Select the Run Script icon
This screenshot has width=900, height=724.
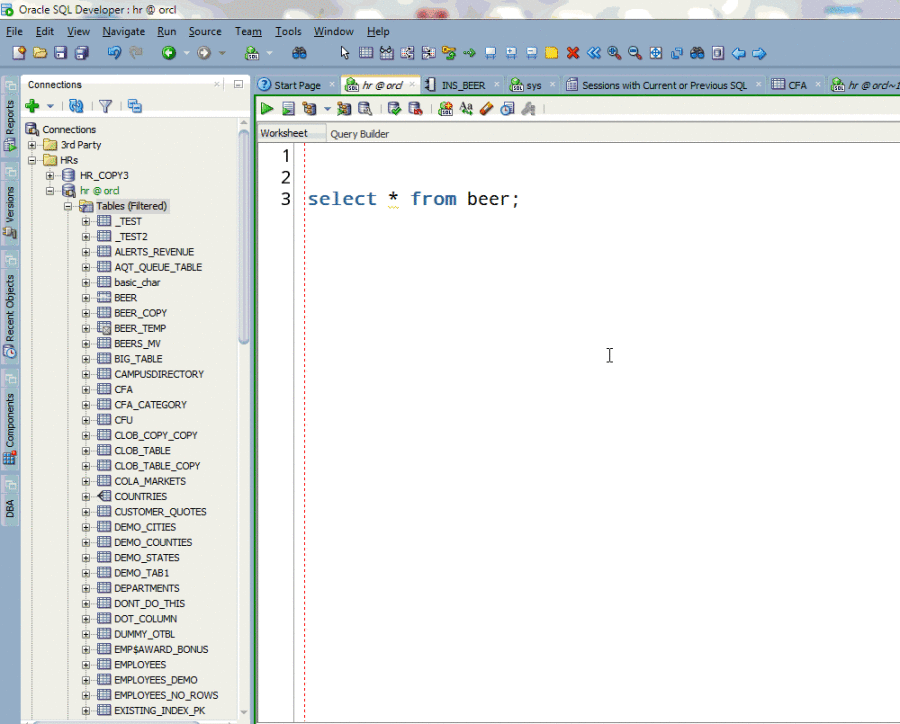[x=288, y=108]
